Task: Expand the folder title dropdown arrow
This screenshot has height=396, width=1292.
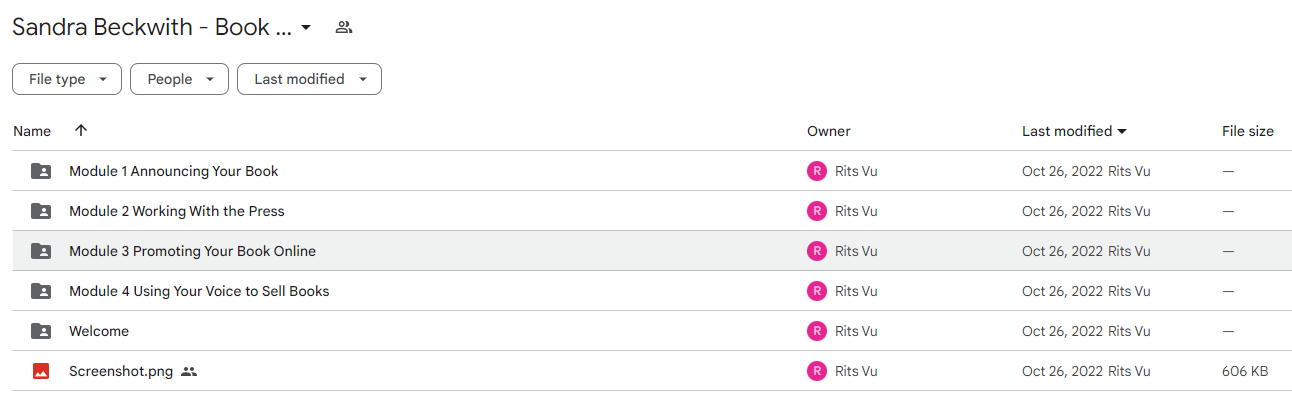Action: click(306, 27)
